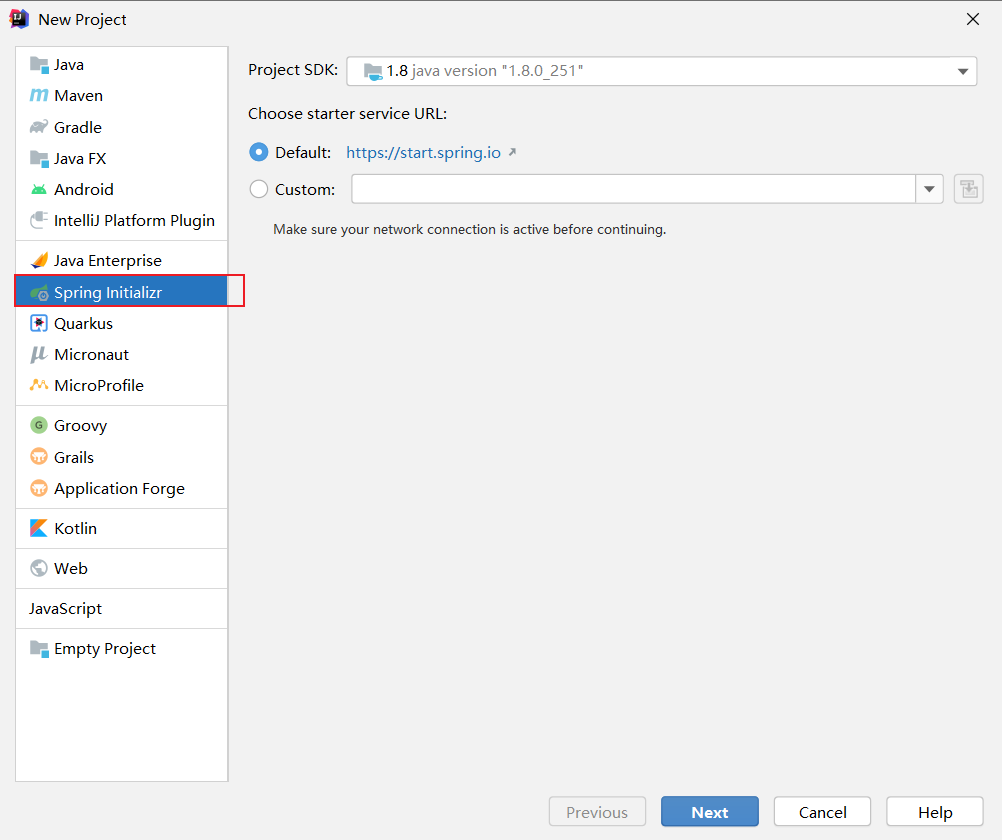Screen dimensions: 1002x840
Task: Click the Previous button
Action: [597, 812]
